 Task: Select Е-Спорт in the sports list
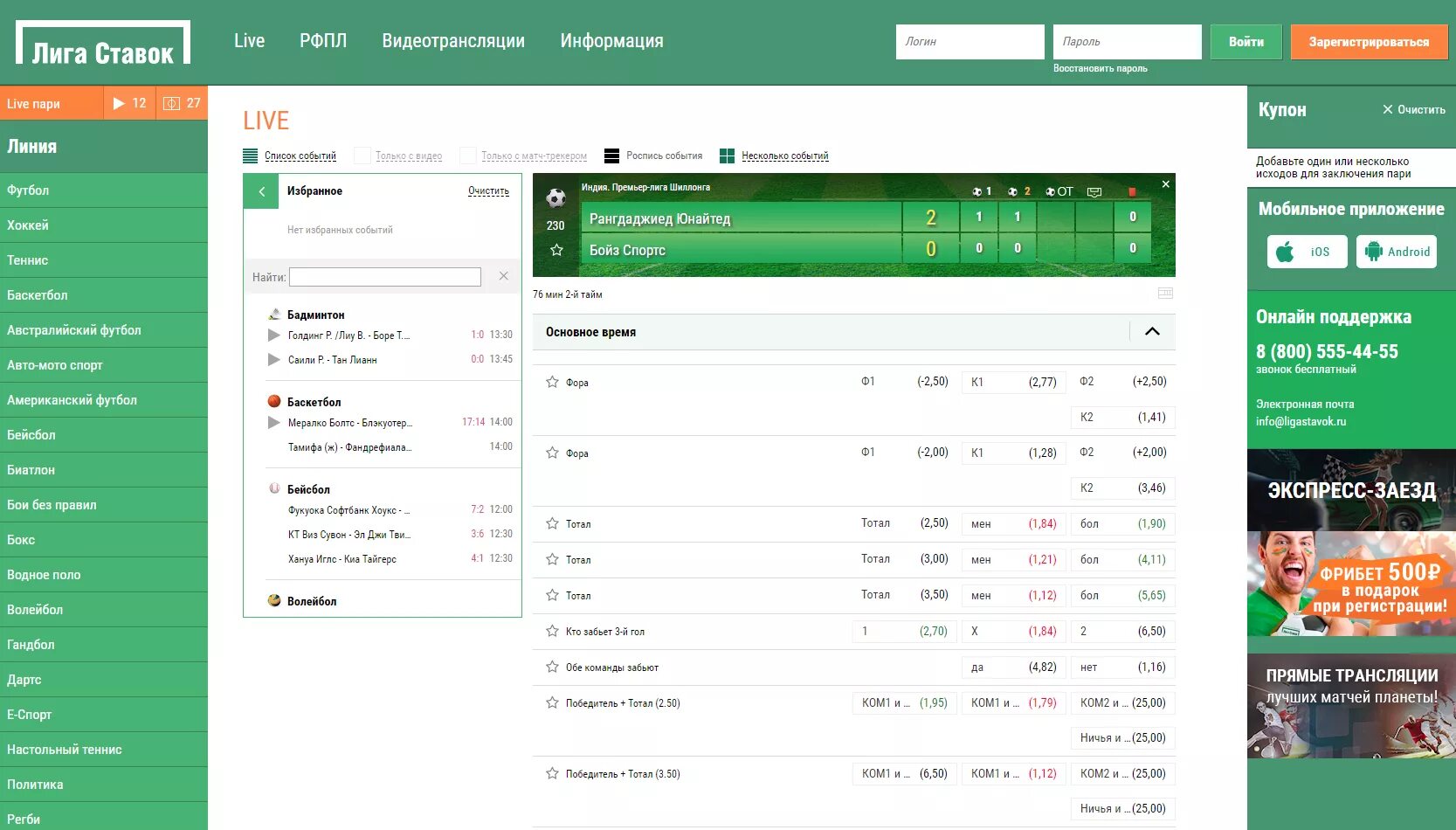pyautogui.click(x=104, y=715)
